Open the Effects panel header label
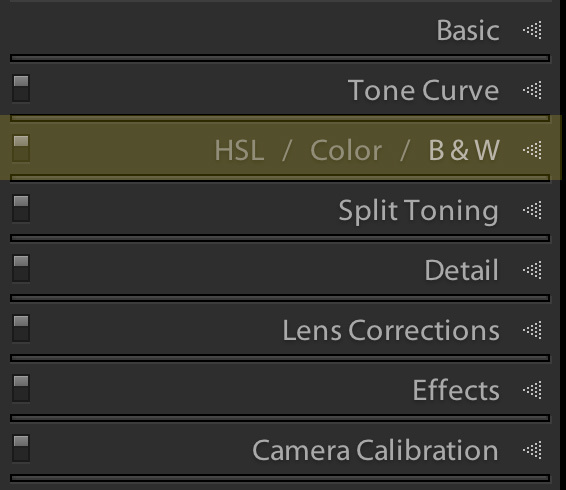 456,390
